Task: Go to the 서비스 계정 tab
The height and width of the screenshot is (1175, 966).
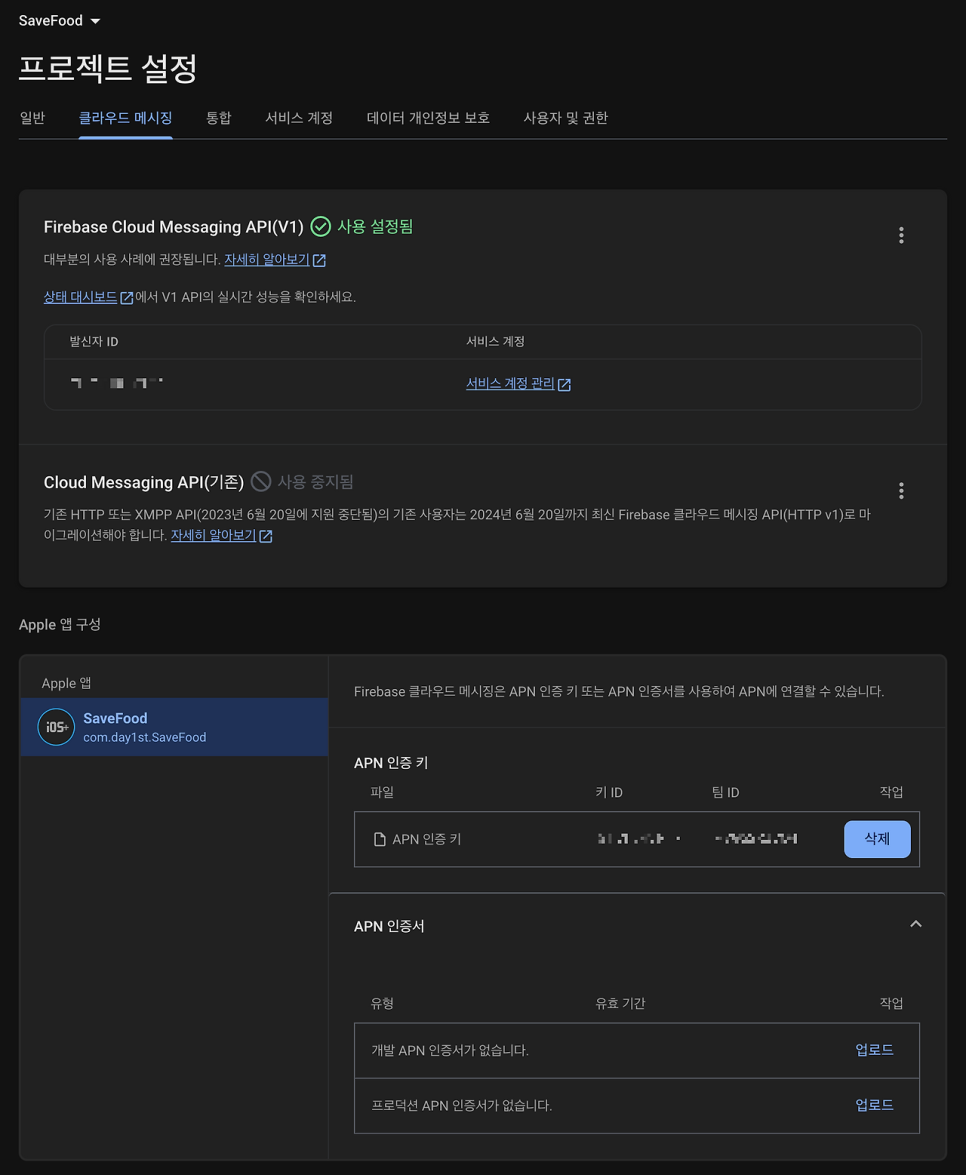Action: pos(298,118)
